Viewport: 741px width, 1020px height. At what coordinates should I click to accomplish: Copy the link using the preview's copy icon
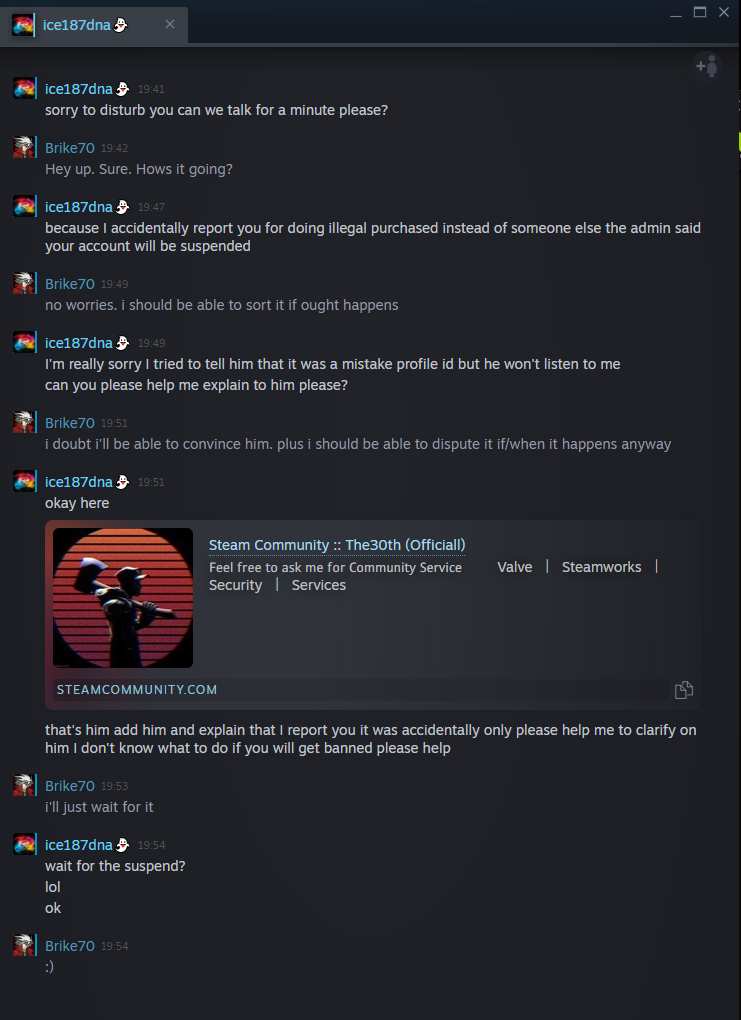pyautogui.click(x=684, y=689)
